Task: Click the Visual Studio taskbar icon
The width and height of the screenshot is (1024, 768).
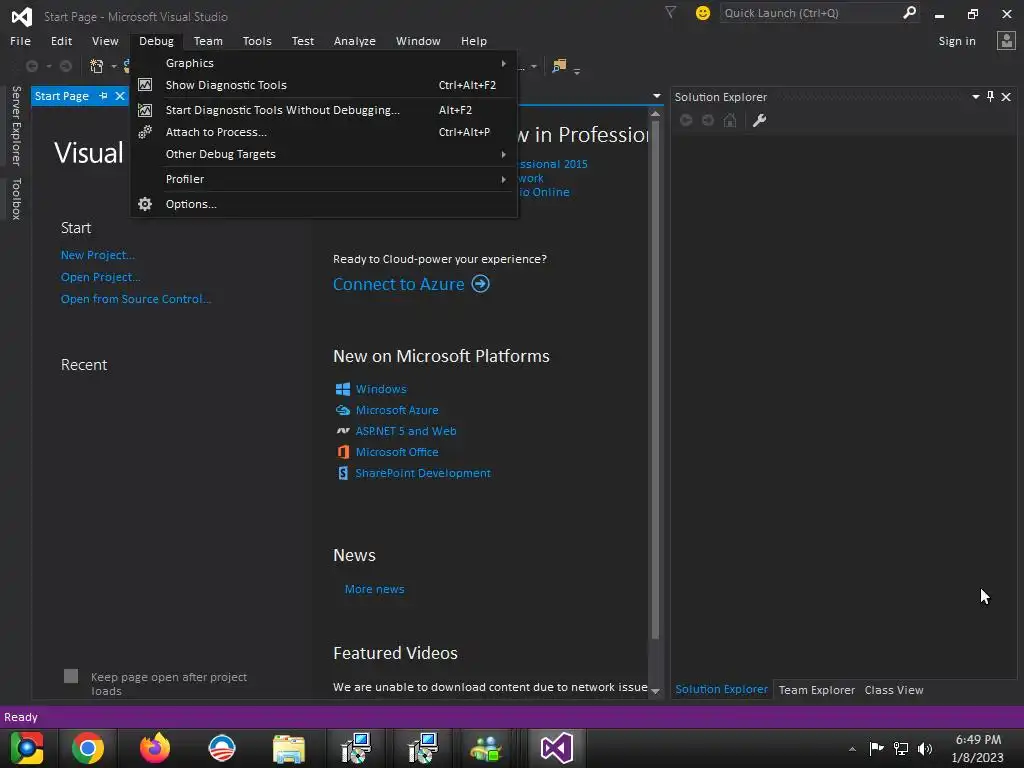Action: click(x=556, y=748)
